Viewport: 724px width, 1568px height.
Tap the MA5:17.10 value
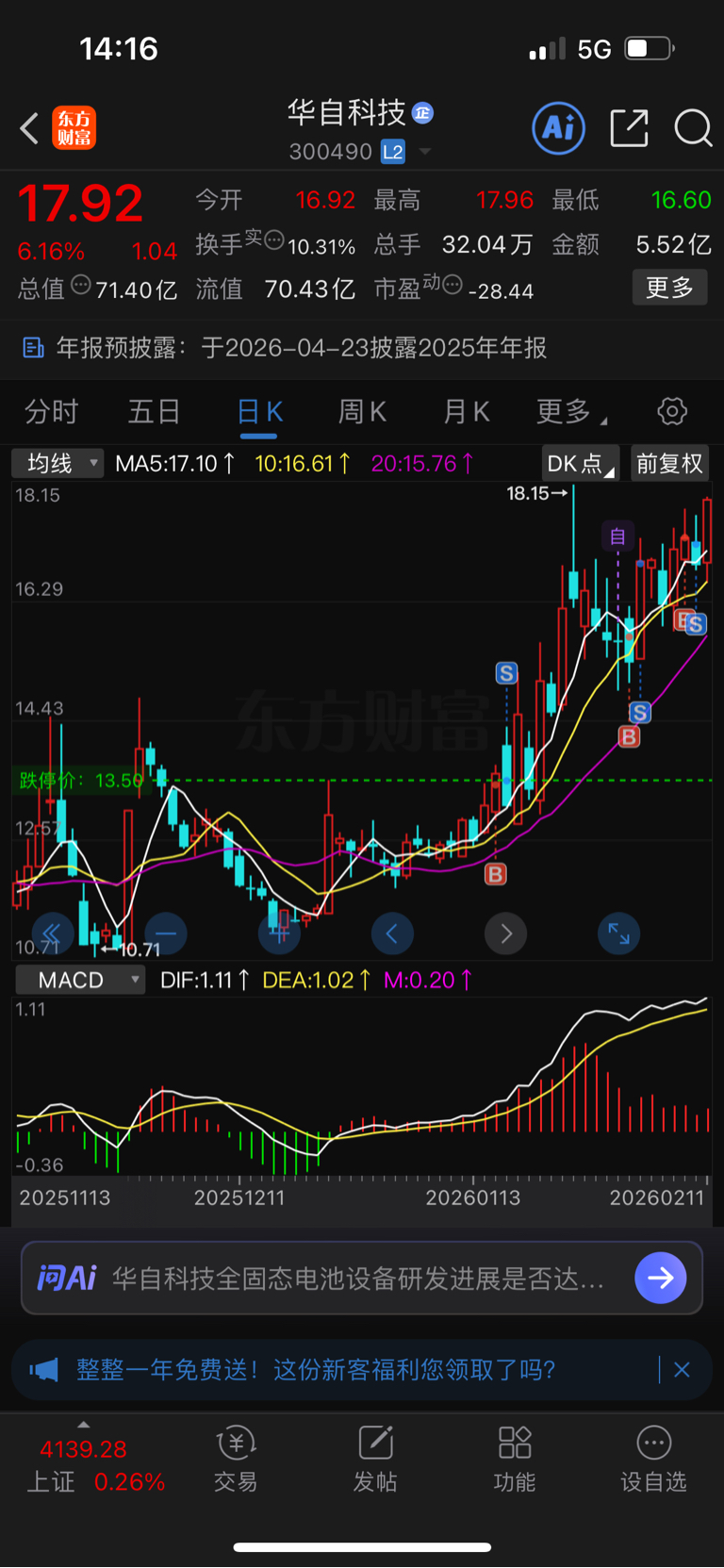(175, 463)
